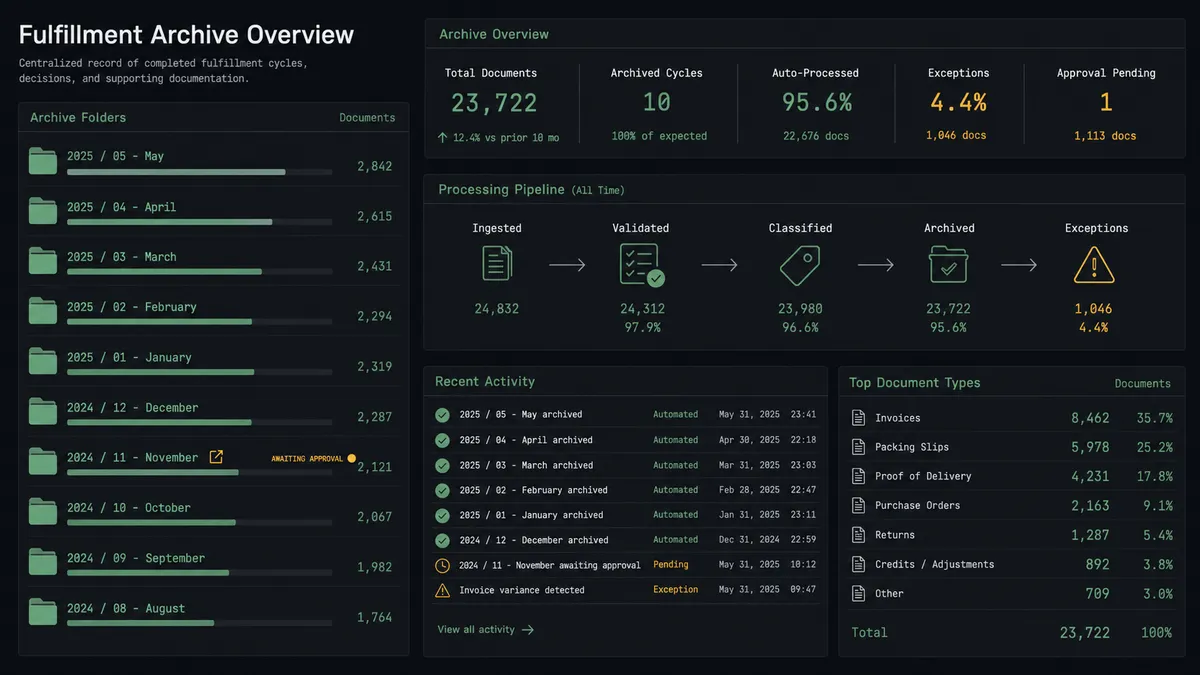Click the Purchase Orders document icon
This screenshot has height=675, width=1200.
857,505
